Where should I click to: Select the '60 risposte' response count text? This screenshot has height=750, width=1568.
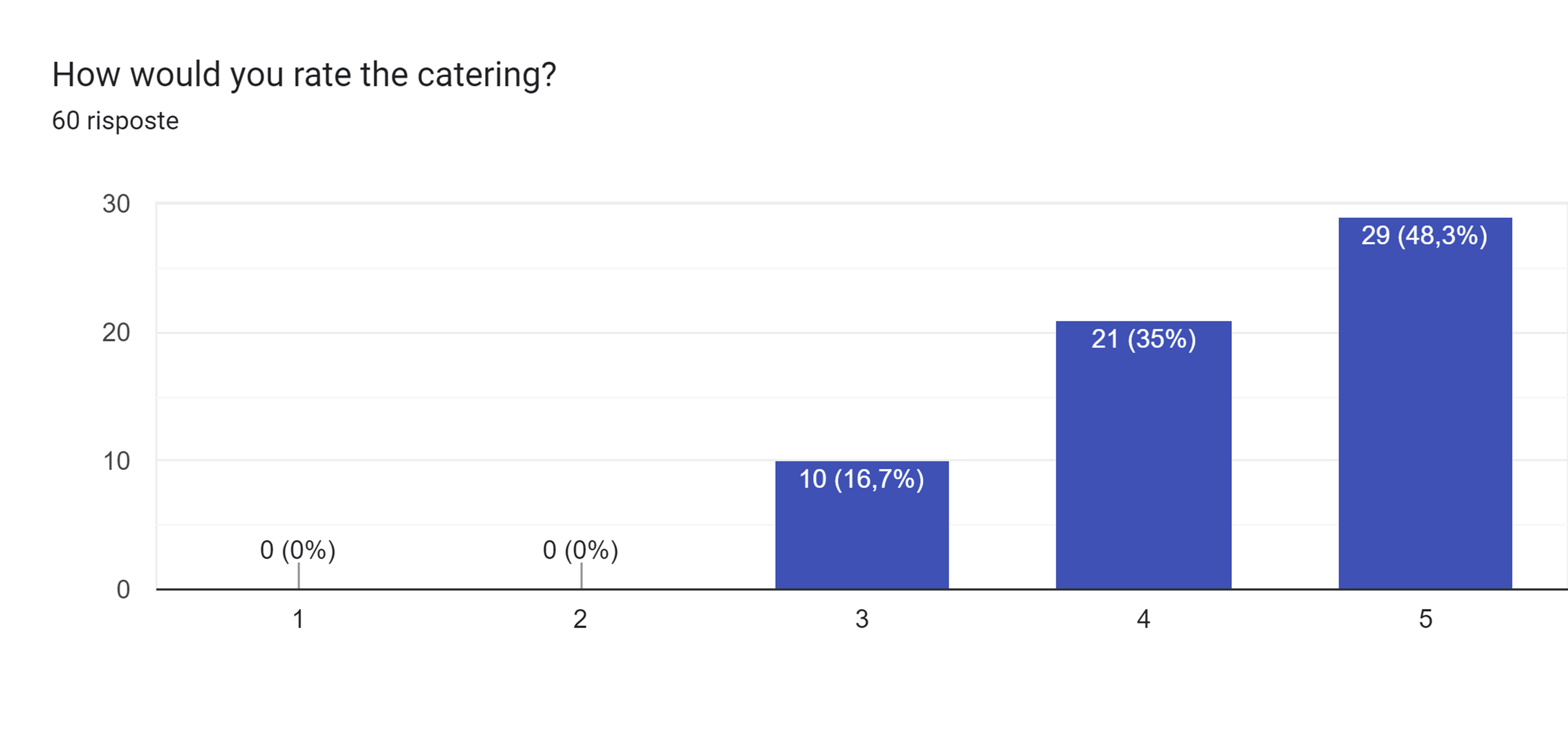click(x=115, y=120)
